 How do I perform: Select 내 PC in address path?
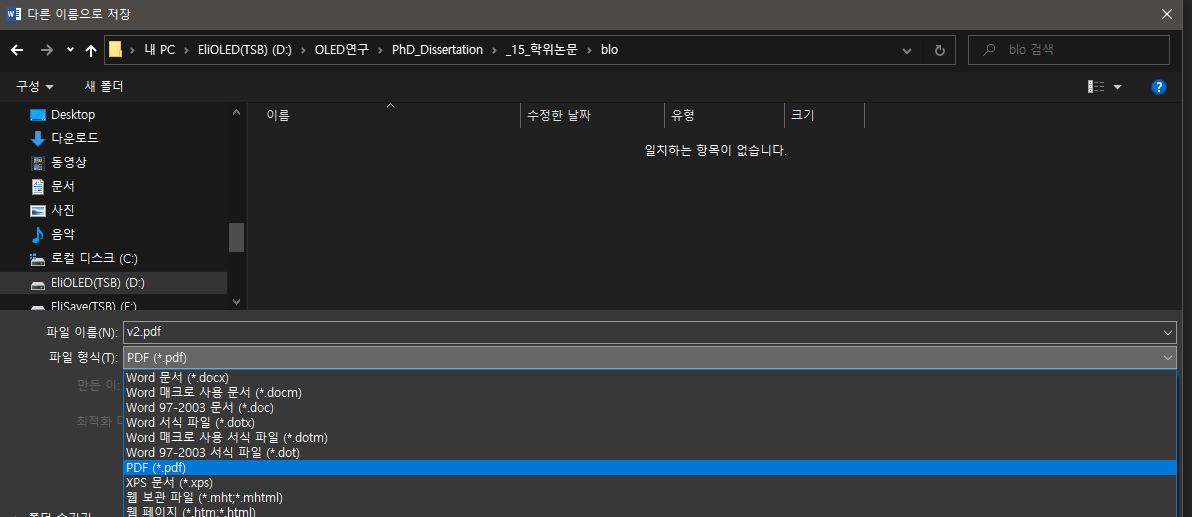coord(159,50)
